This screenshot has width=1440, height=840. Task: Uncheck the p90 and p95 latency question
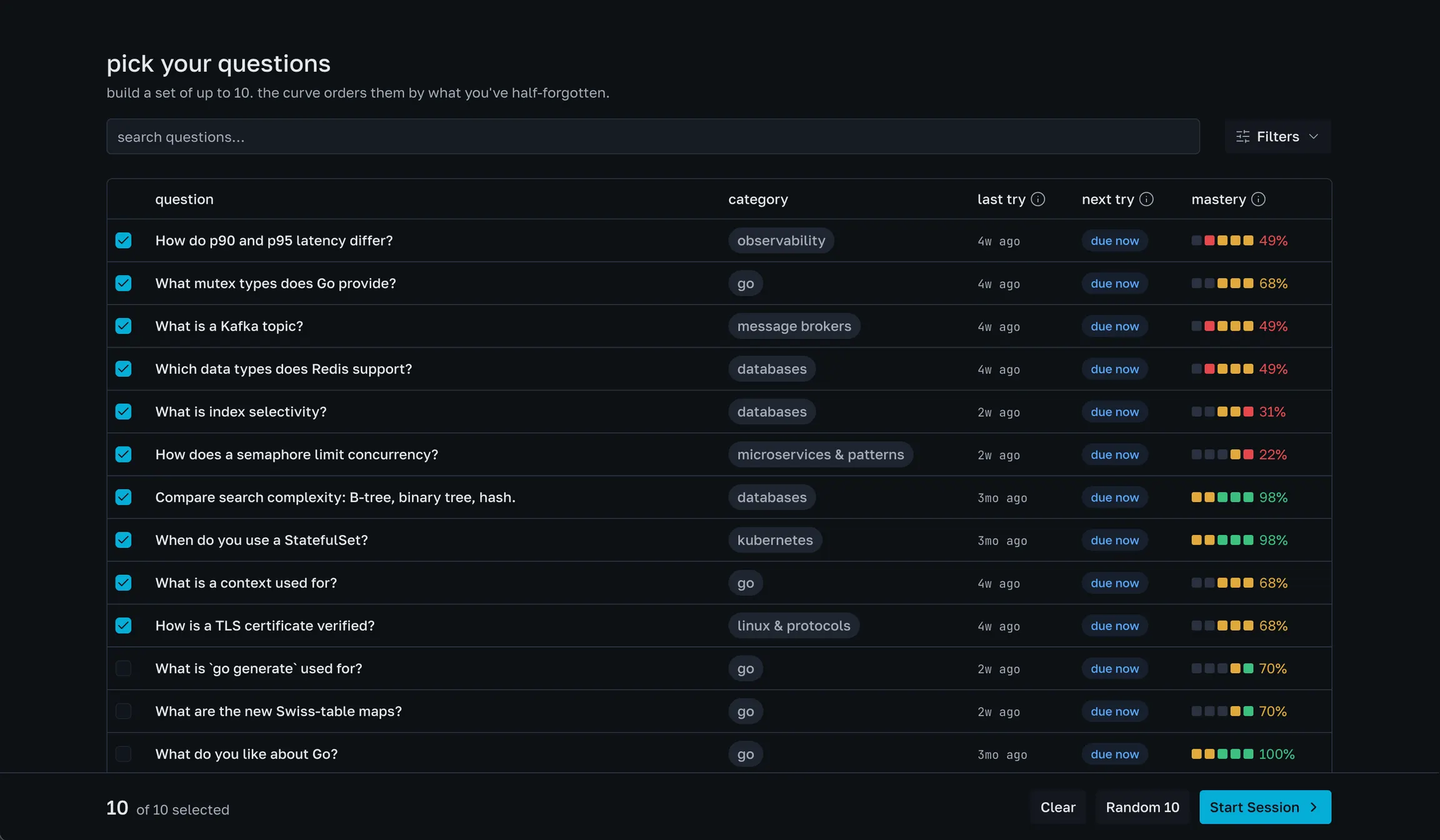123,241
